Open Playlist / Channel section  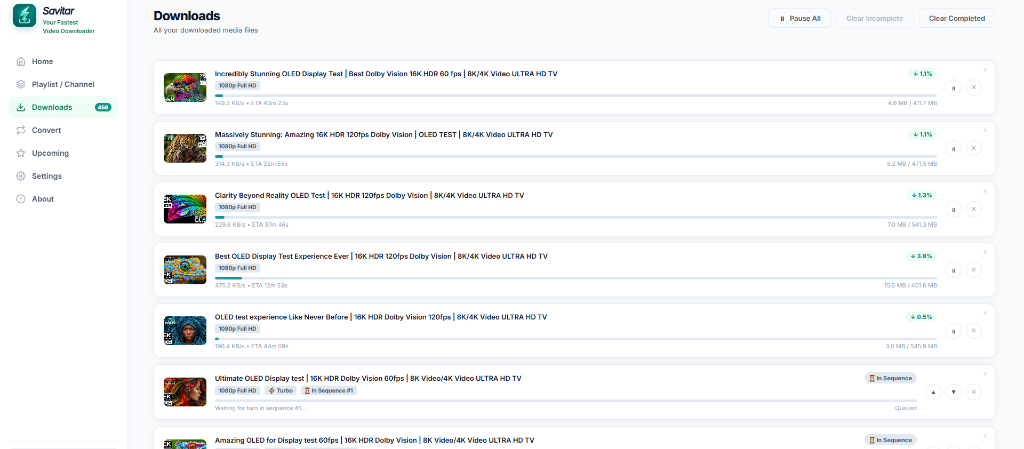[x=64, y=84]
